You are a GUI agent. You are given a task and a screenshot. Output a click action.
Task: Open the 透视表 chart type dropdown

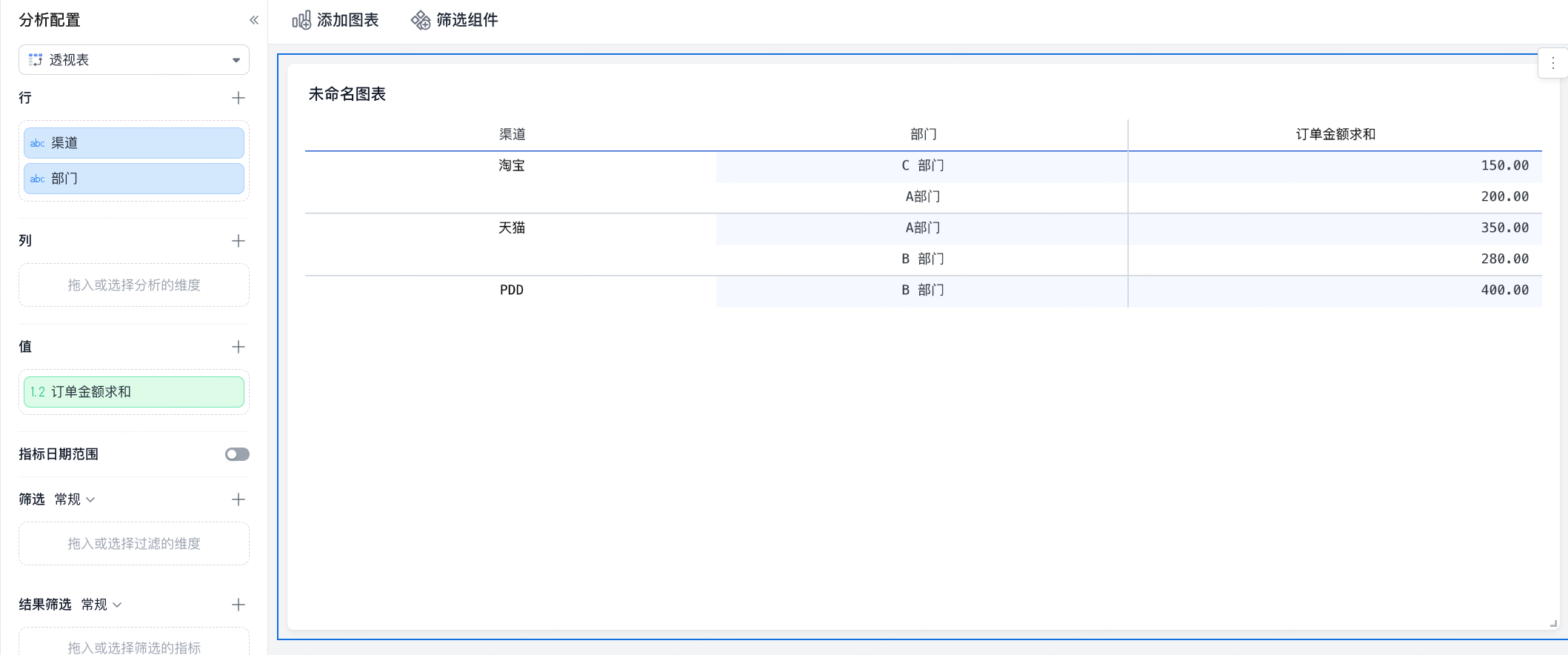pos(134,60)
